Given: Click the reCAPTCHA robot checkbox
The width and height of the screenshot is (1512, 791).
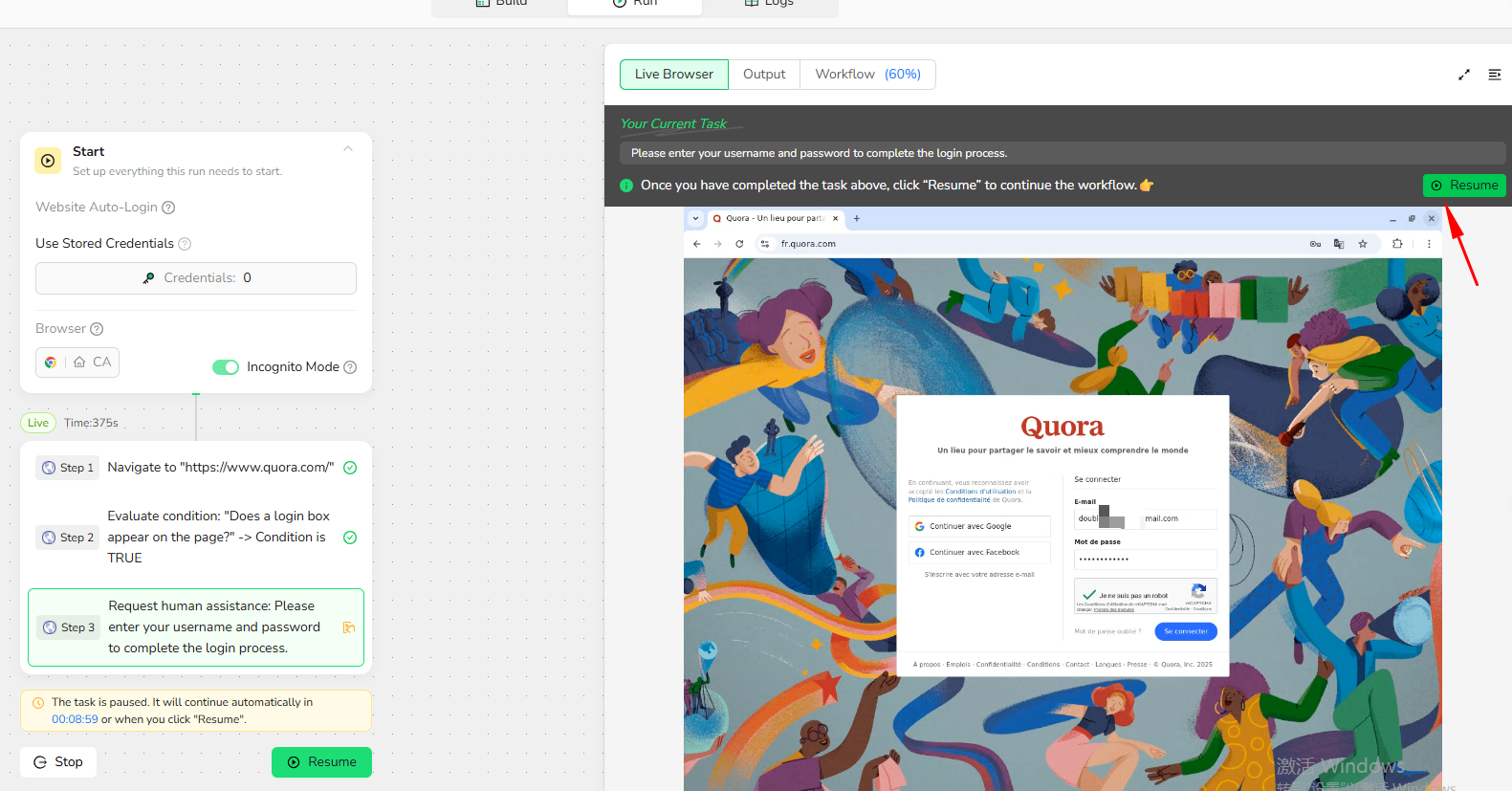Looking at the screenshot, I should click(1089, 595).
